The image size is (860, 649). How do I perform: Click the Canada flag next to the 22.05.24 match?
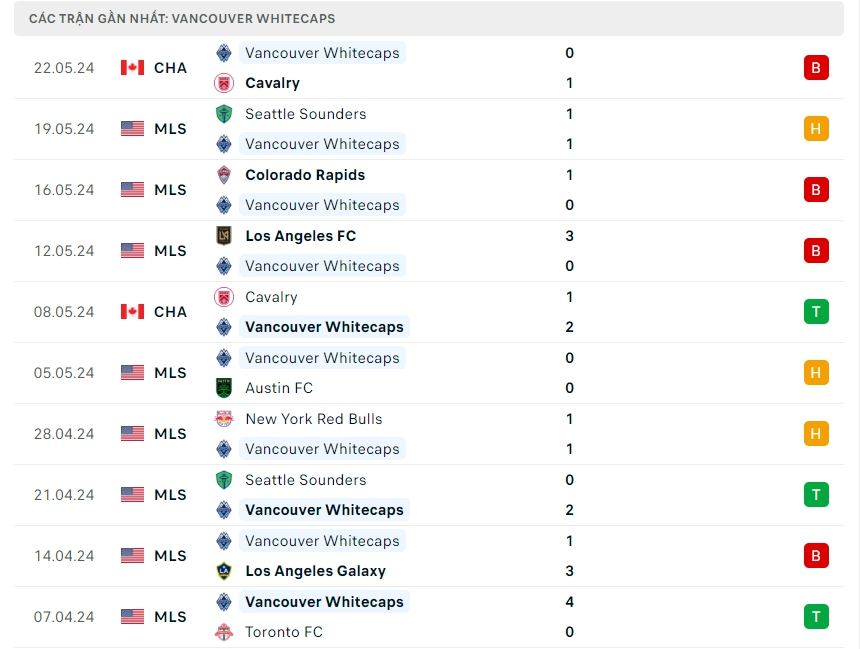coord(132,68)
